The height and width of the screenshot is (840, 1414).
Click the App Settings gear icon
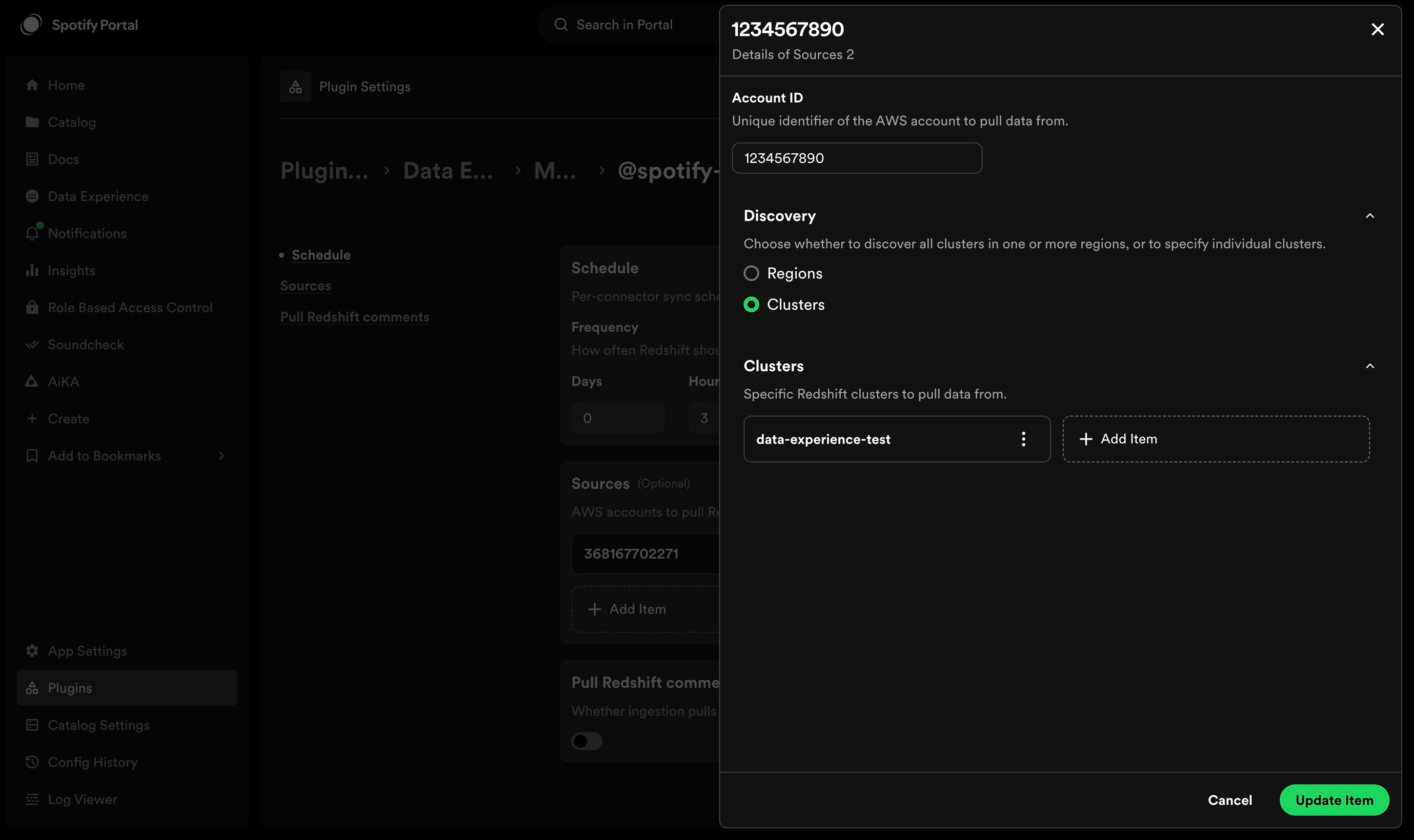32,651
